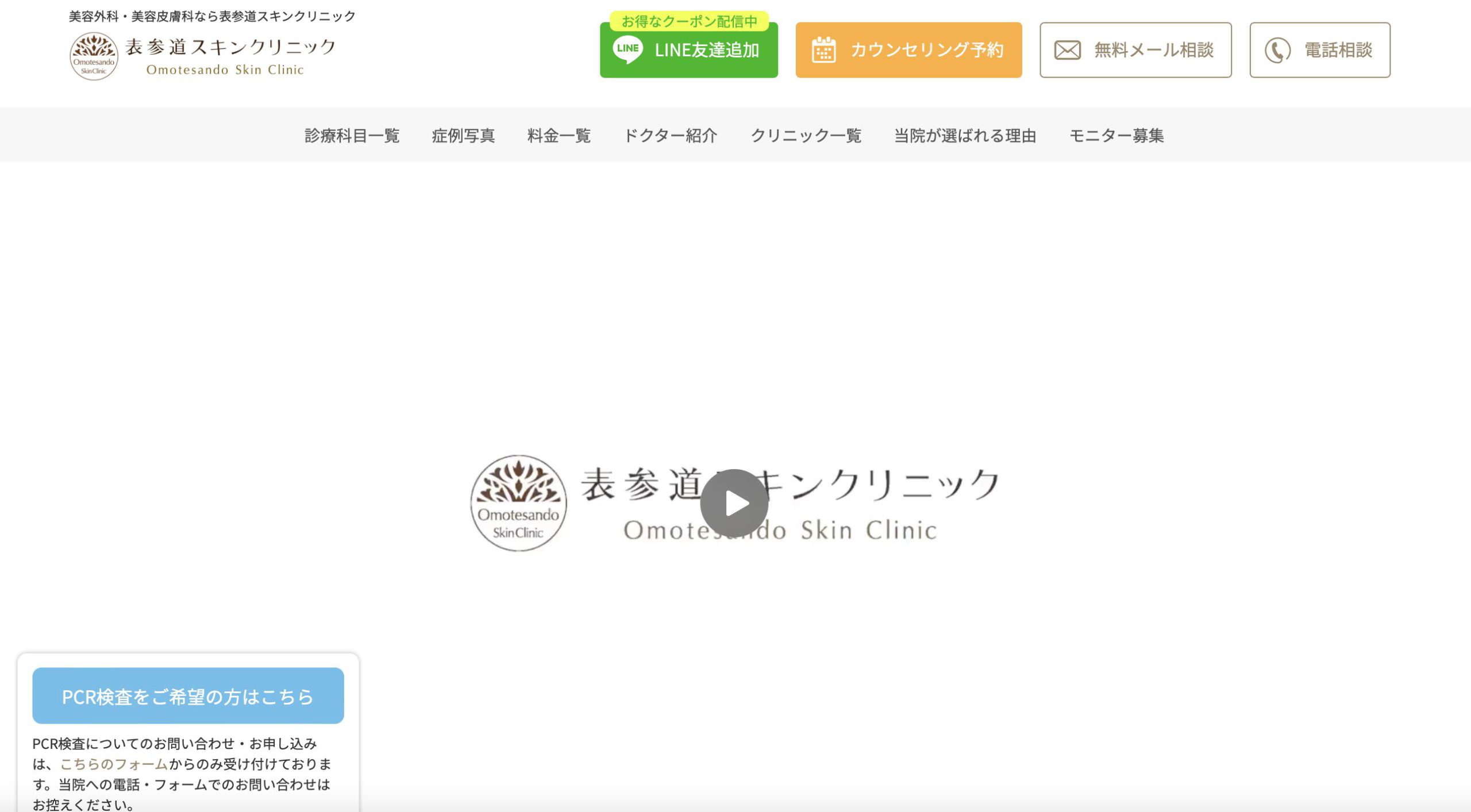Select クリニック一覧 from navigation

pos(806,136)
